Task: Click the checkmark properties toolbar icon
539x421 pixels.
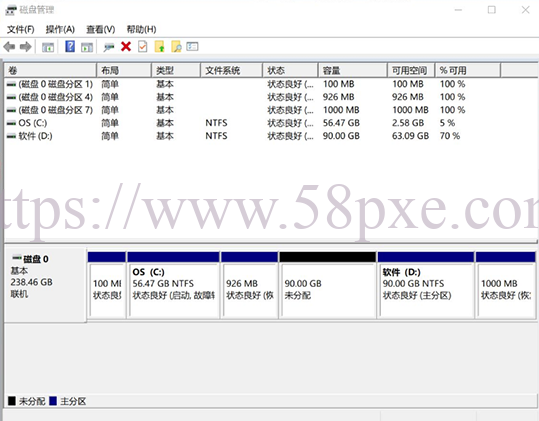Action: coord(142,46)
